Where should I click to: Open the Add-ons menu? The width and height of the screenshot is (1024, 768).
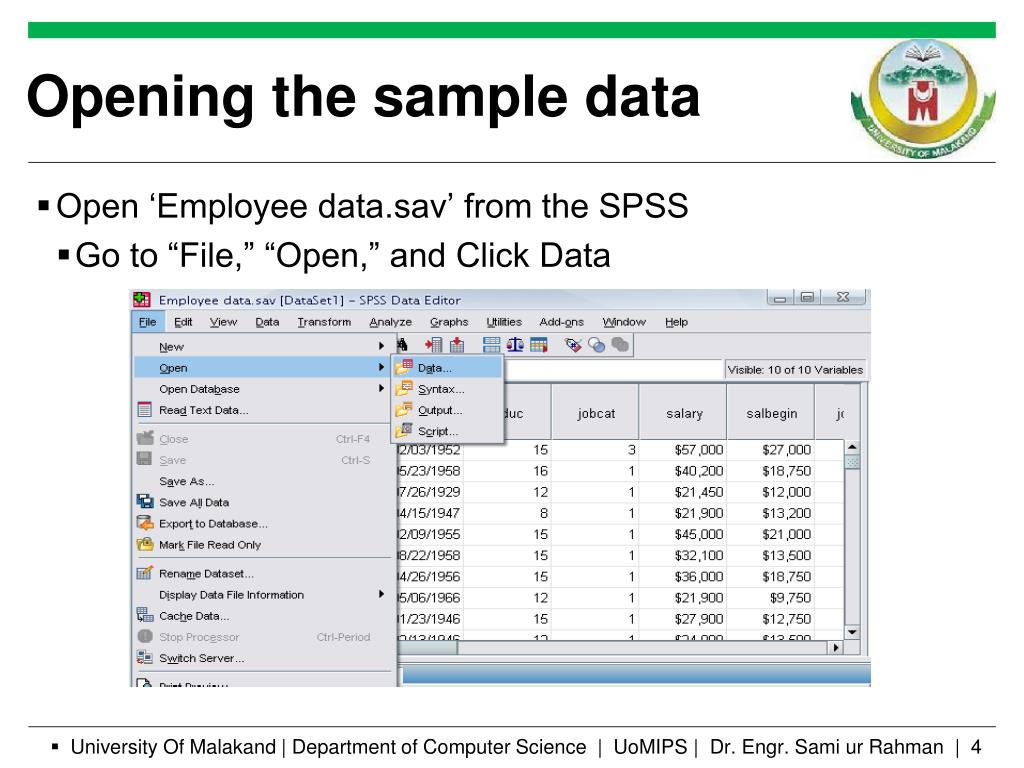tap(562, 322)
